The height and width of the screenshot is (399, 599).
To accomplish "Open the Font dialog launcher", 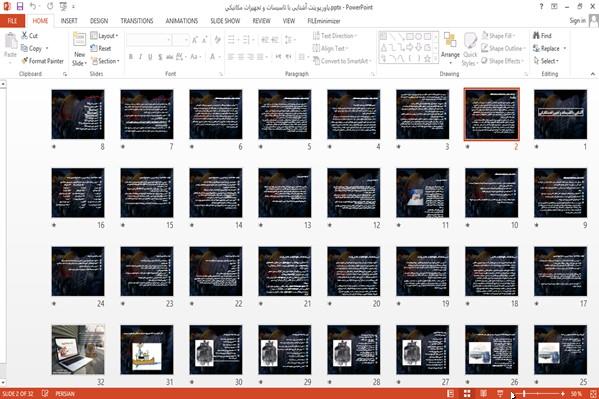I will click(220, 74).
